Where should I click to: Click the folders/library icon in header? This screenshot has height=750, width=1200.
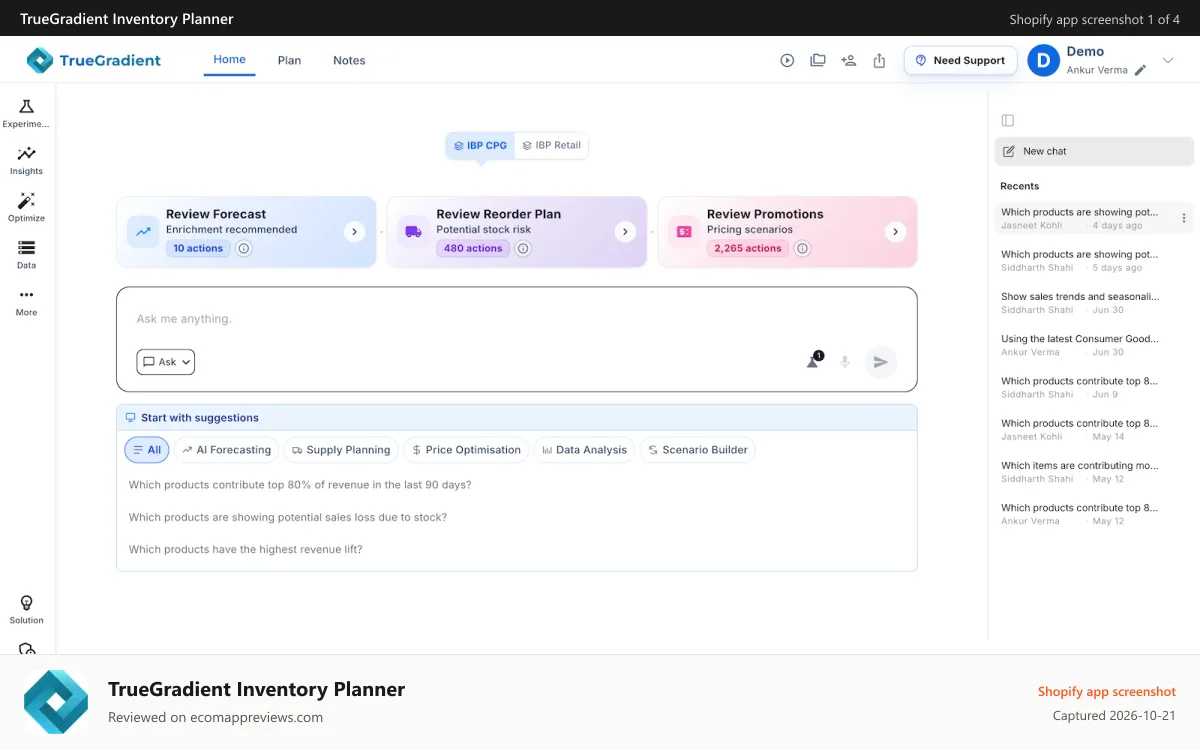(x=818, y=60)
